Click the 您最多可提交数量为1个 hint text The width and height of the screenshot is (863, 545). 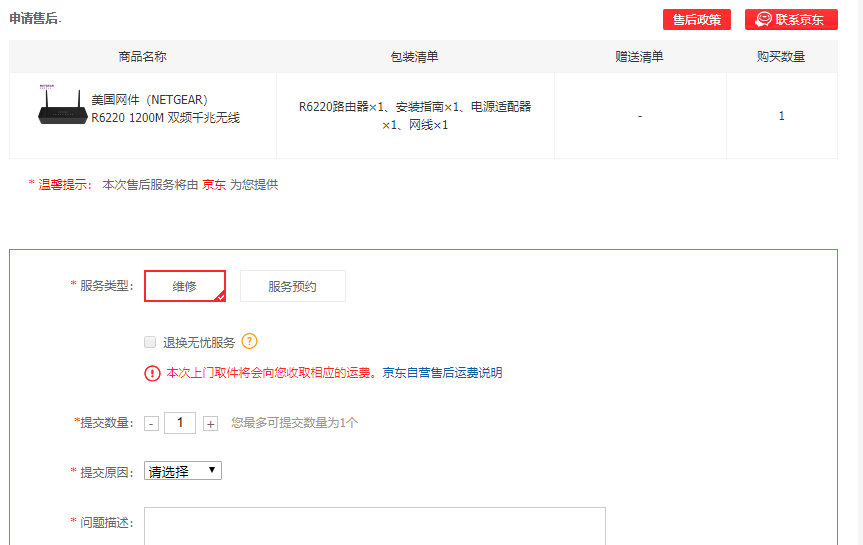(294, 423)
